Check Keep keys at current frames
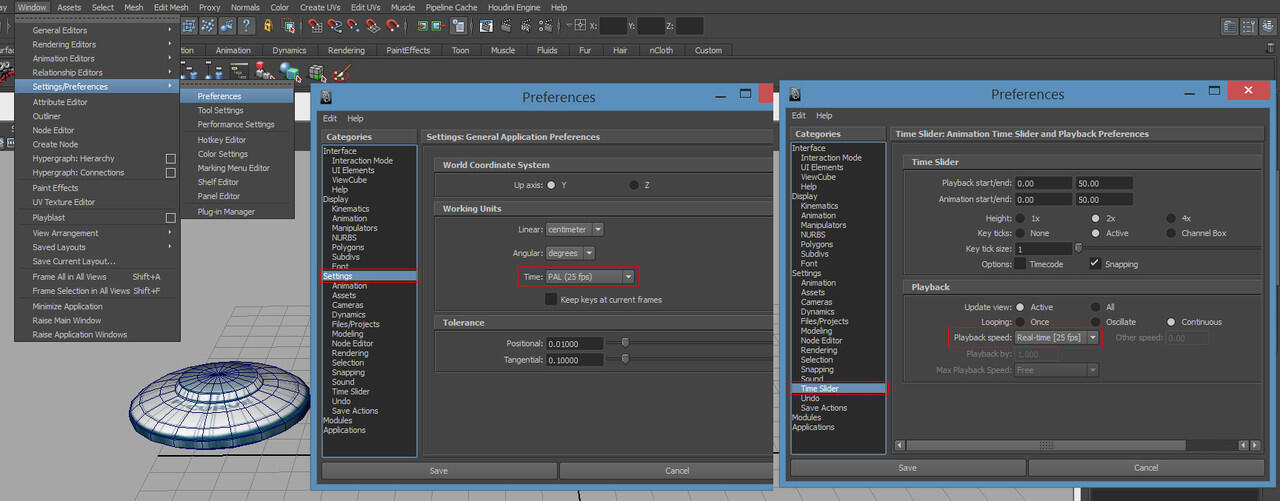The width and height of the screenshot is (1280, 501). click(x=551, y=299)
